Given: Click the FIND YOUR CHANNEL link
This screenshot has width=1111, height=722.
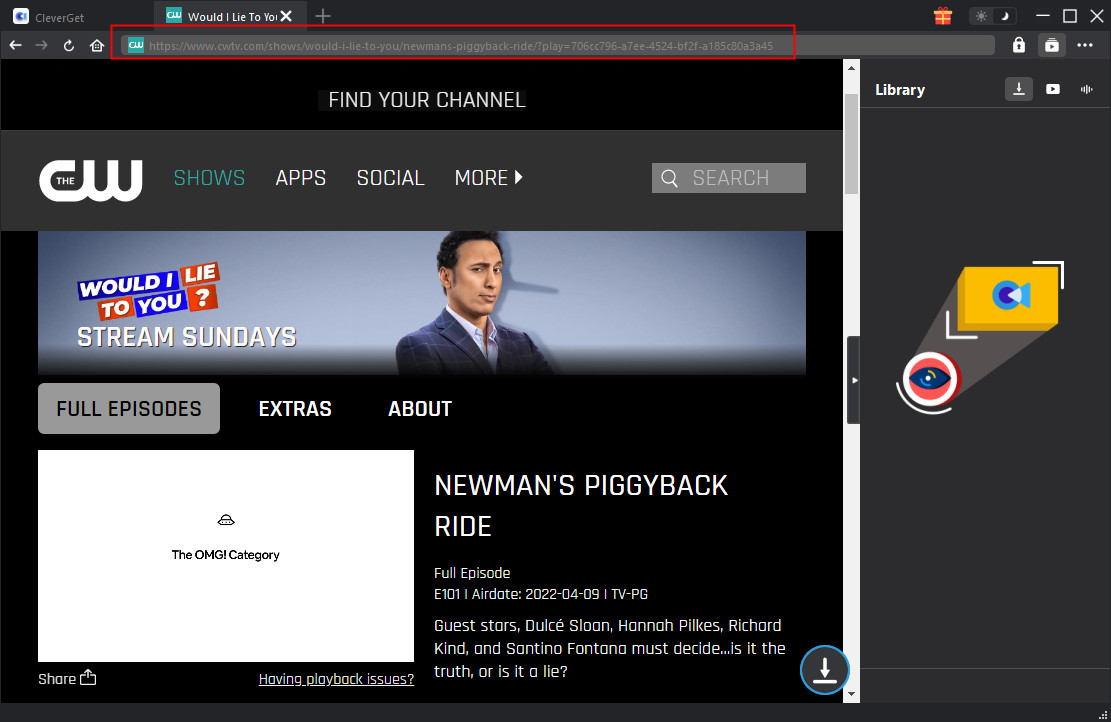Looking at the screenshot, I should click(426, 100).
